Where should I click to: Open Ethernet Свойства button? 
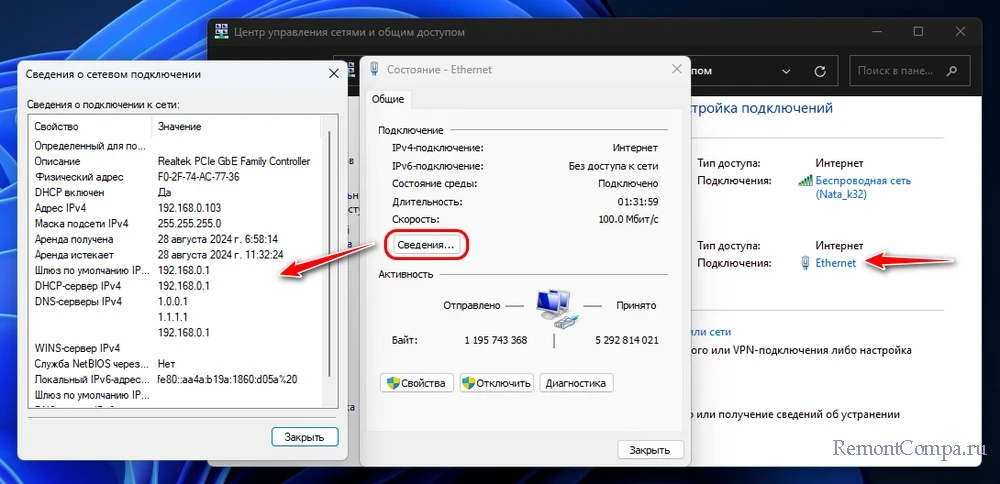click(417, 383)
